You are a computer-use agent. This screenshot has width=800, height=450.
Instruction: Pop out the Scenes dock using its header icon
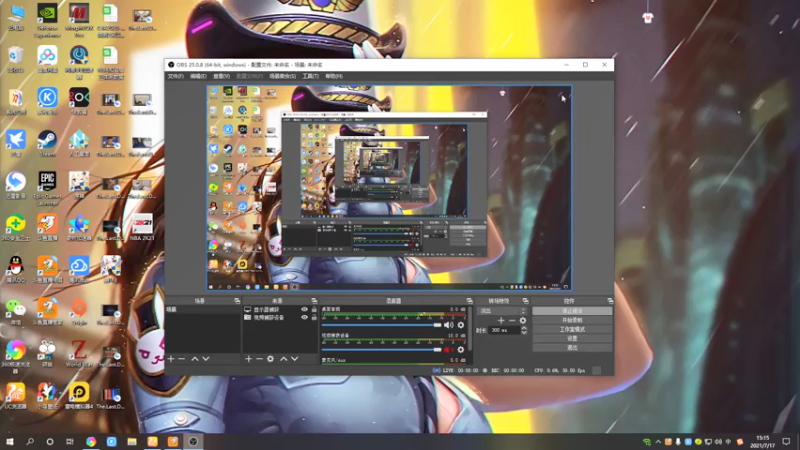pyautogui.click(x=237, y=301)
